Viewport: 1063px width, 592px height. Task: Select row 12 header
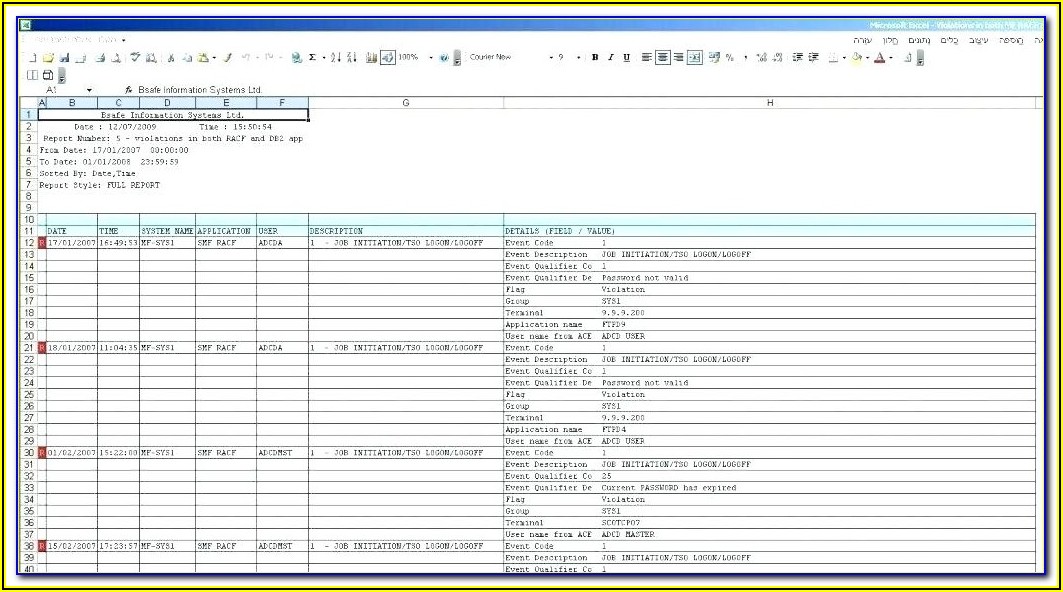pyautogui.click(x=28, y=243)
